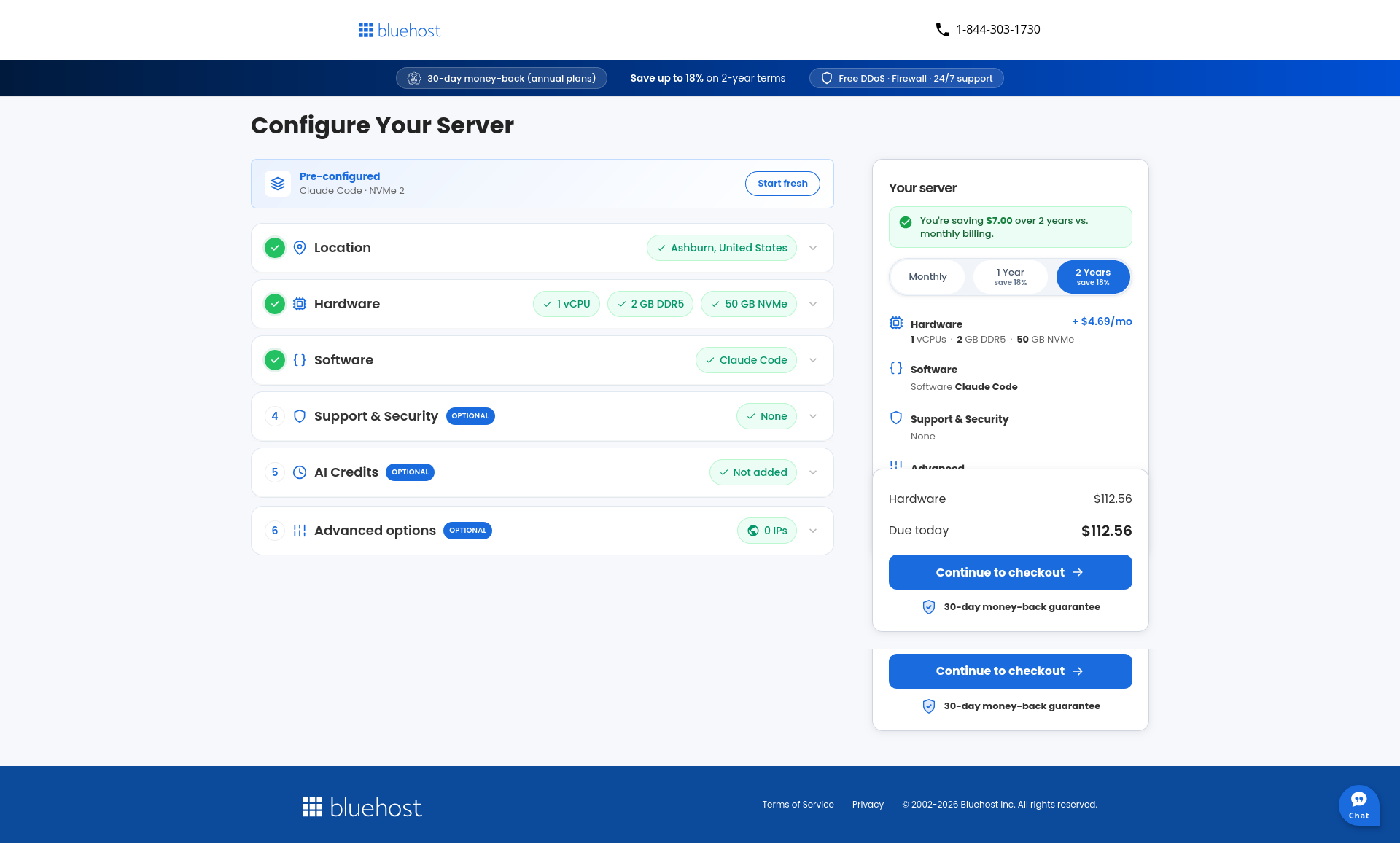Click the Pre-configured layers icon

pyautogui.click(x=278, y=184)
